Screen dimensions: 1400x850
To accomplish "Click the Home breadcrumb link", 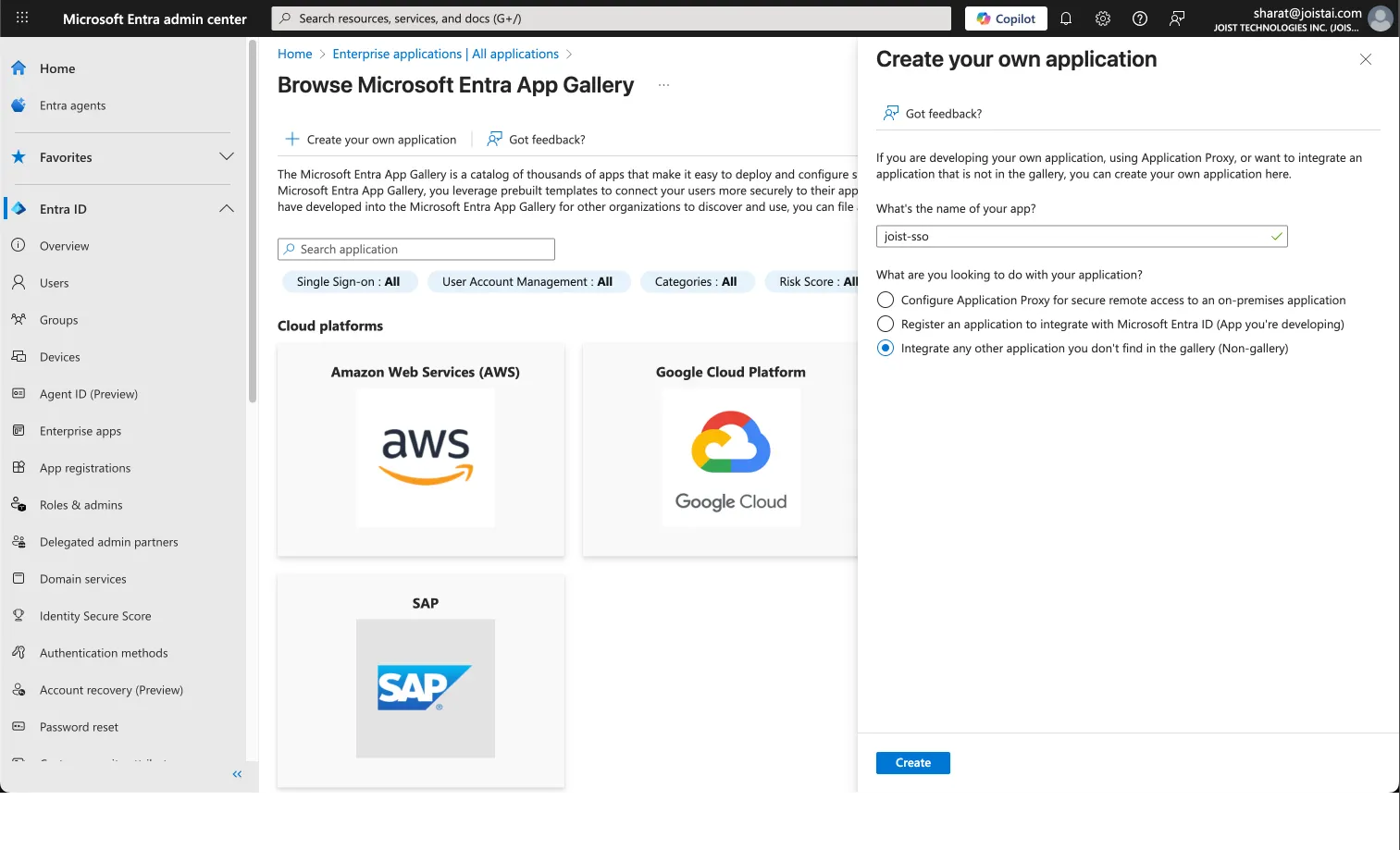I will [x=295, y=54].
